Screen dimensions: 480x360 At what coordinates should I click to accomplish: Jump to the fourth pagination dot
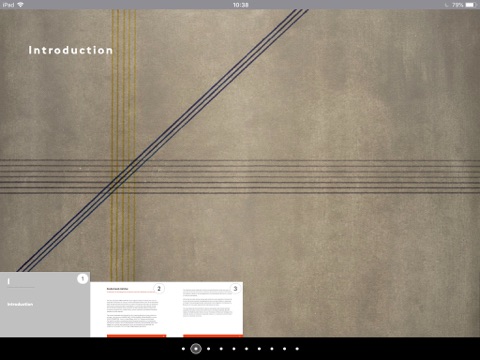[x=221, y=349]
